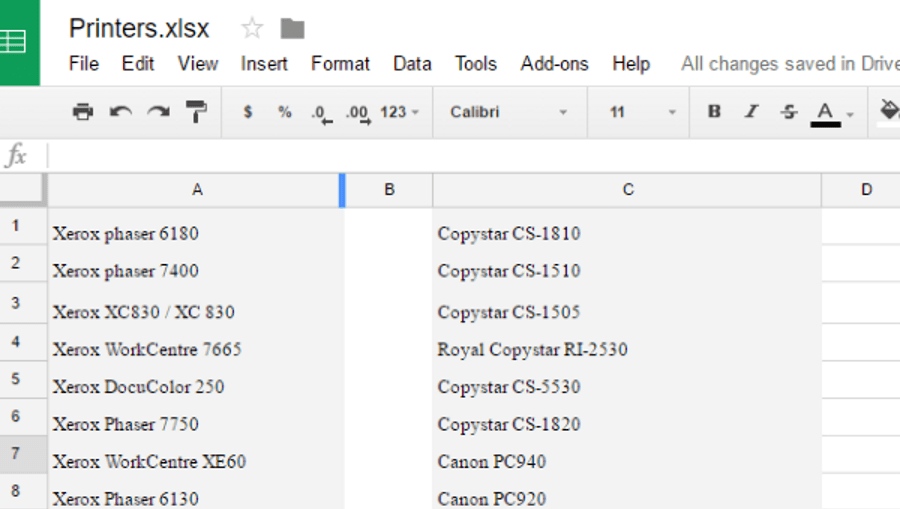Select cell Xerox DocuColor 250

(196, 379)
